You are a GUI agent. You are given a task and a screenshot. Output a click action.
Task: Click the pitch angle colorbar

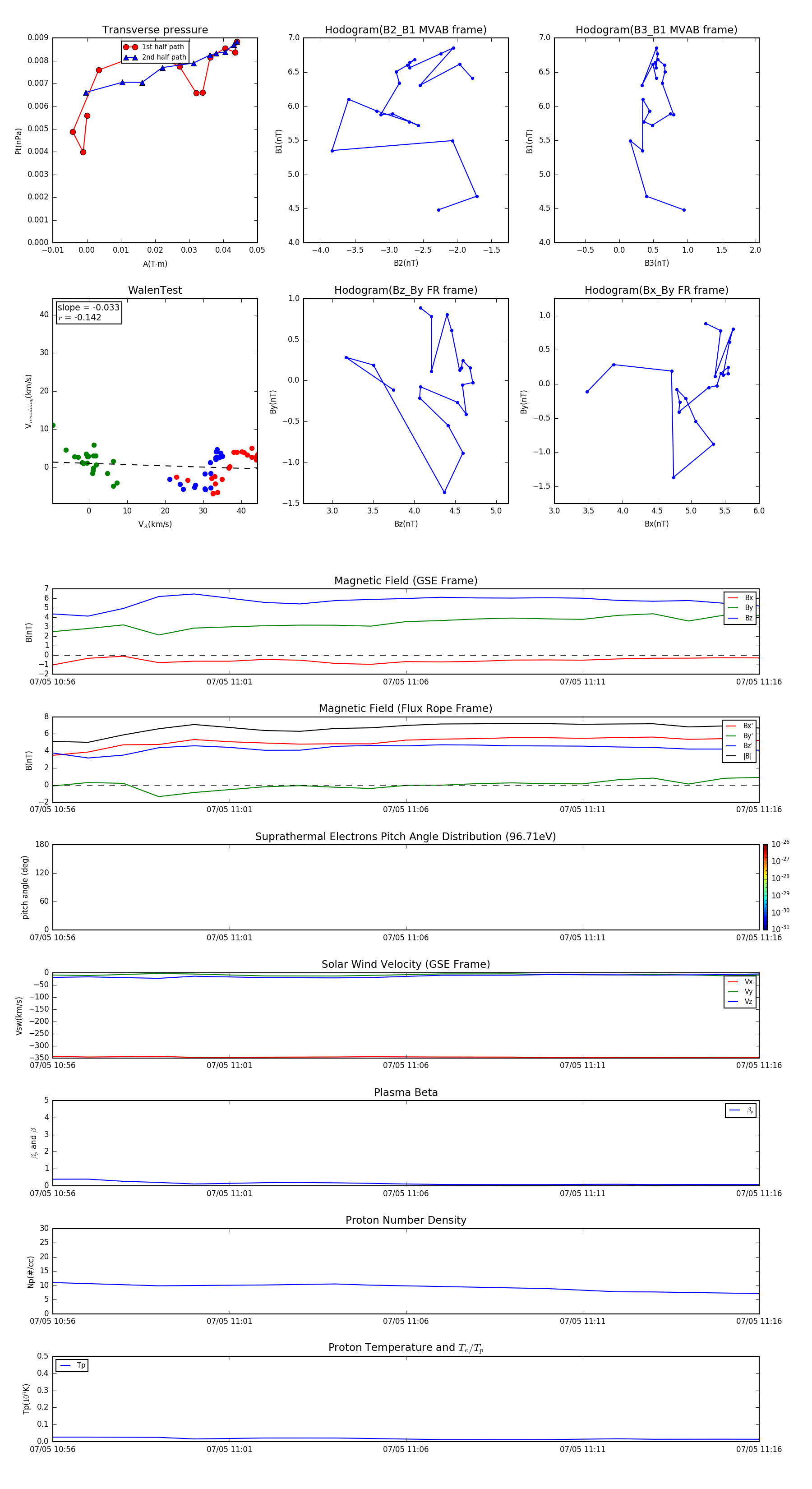[x=765, y=887]
